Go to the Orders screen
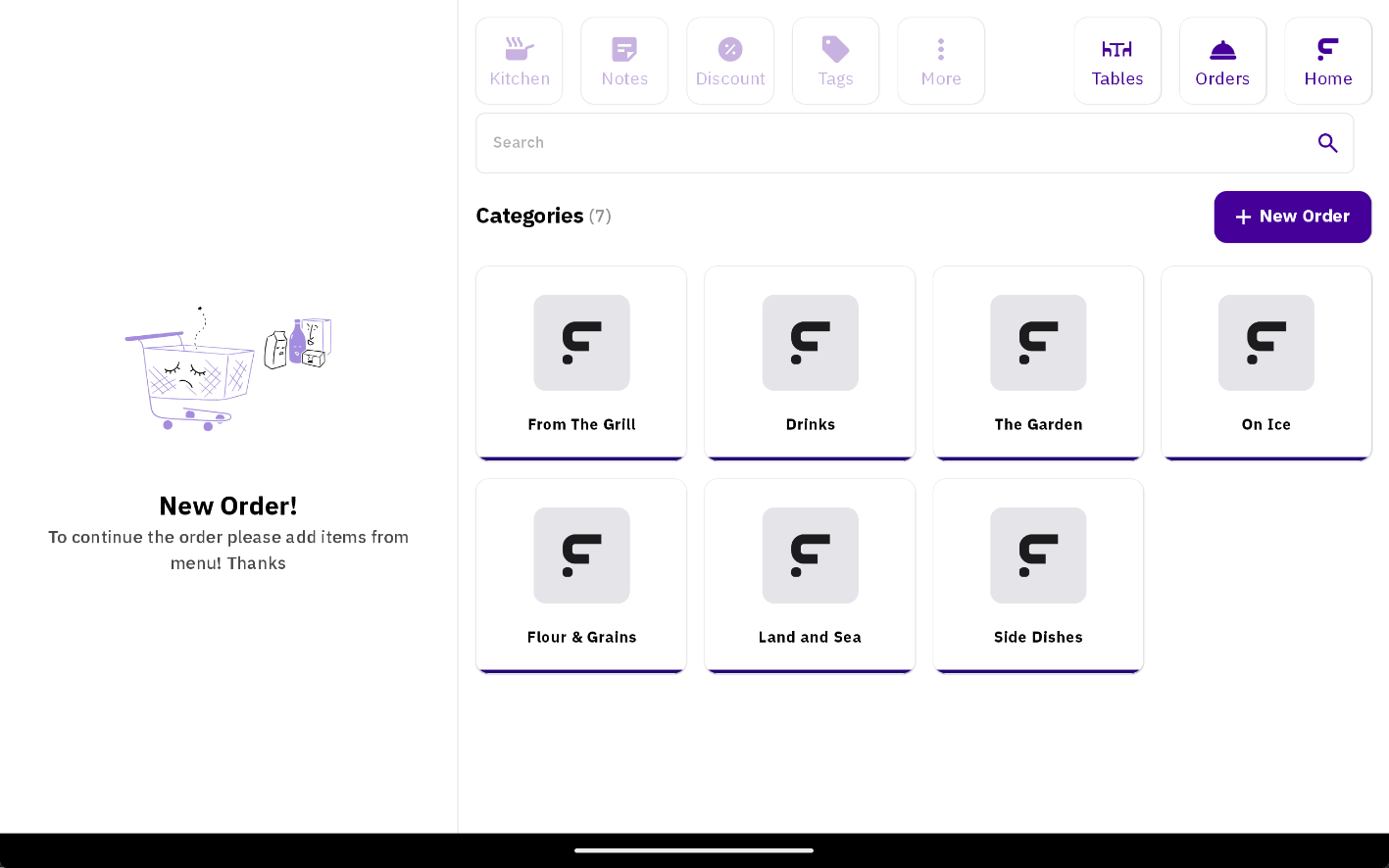Screen dimensions: 1389x868 1222,61
